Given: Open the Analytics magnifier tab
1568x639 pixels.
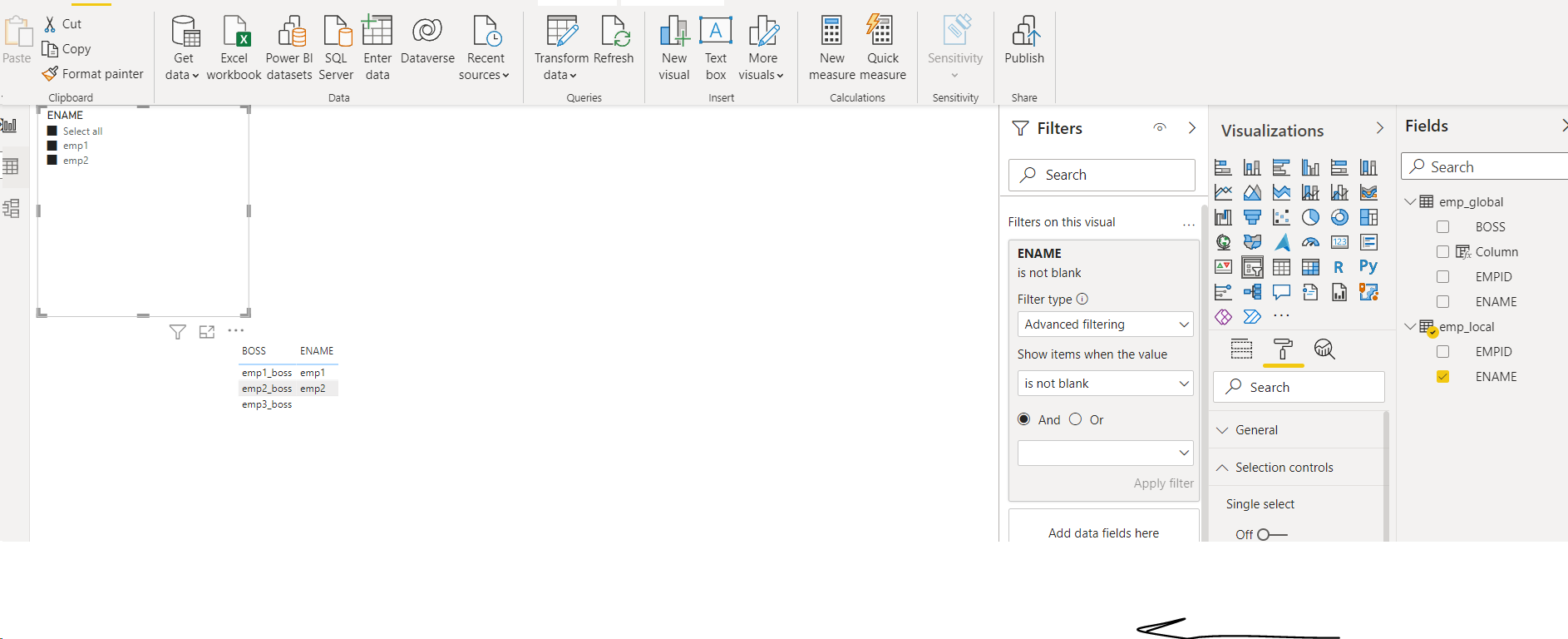Looking at the screenshot, I should pos(1324,349).
